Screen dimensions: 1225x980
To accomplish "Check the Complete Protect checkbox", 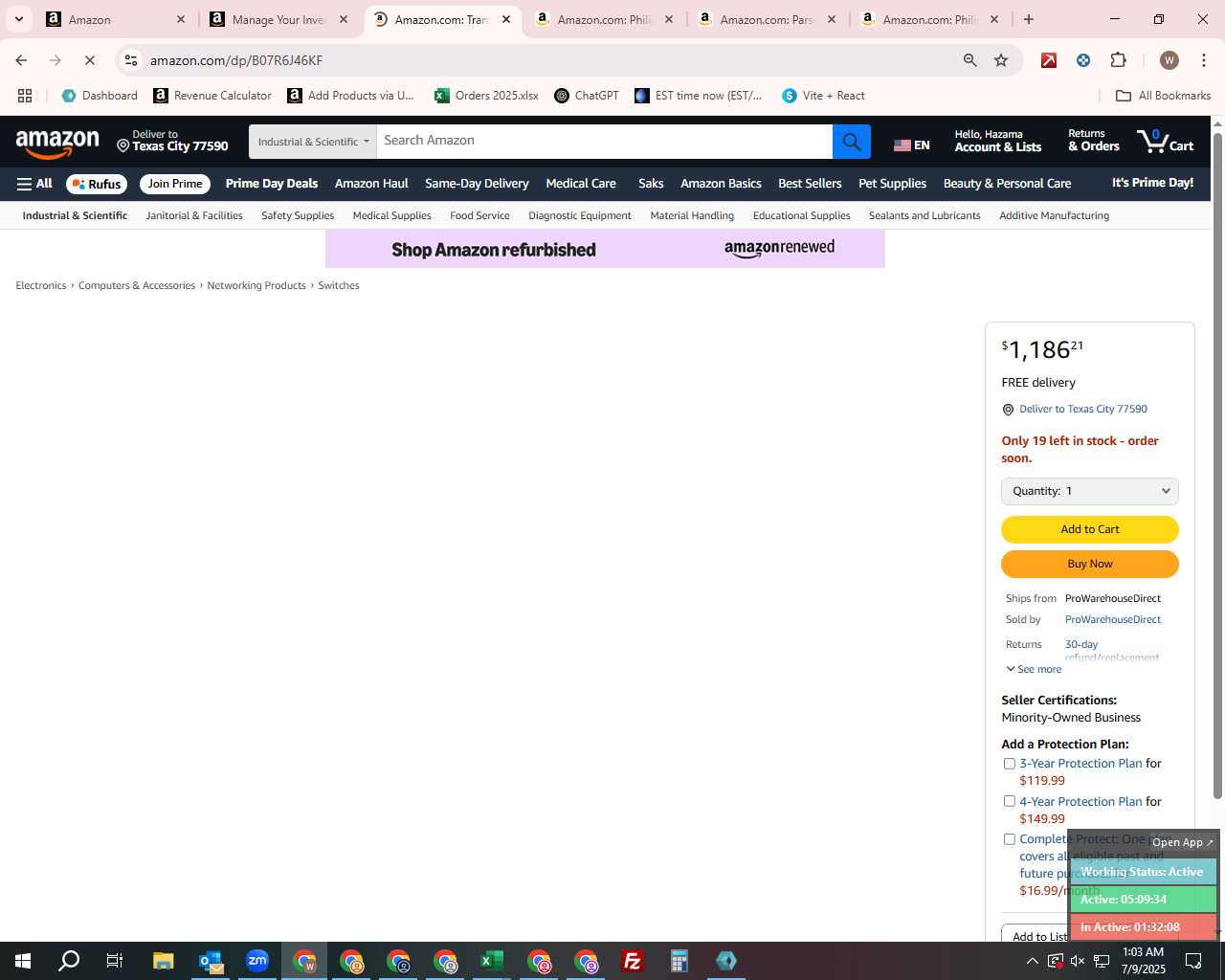I will tap(1009, 839).
